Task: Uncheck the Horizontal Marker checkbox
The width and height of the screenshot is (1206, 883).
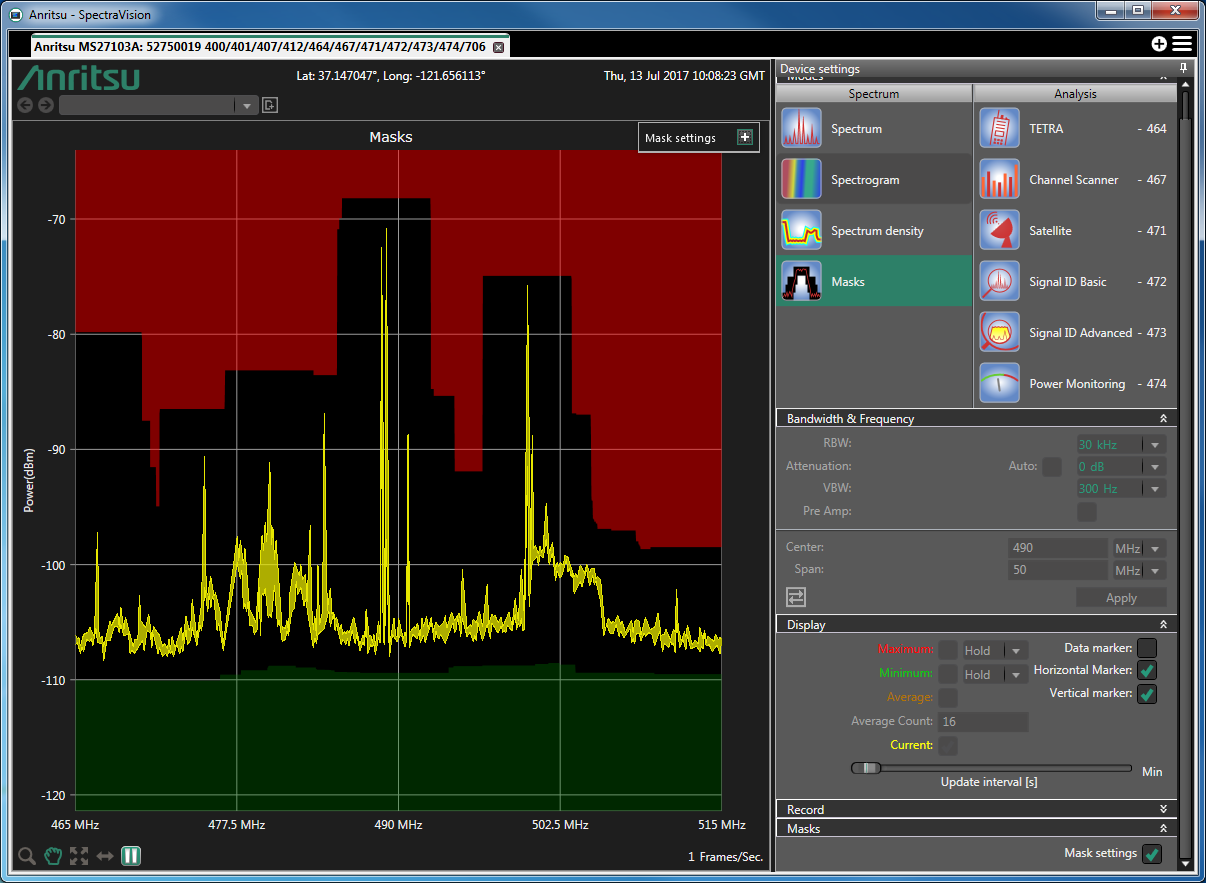Action: (1147, 671)
